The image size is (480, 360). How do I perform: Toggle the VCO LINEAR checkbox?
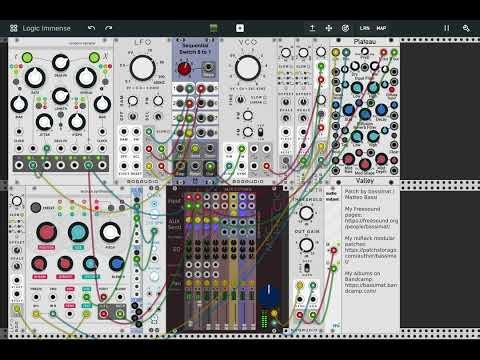[x=265, y=102]
